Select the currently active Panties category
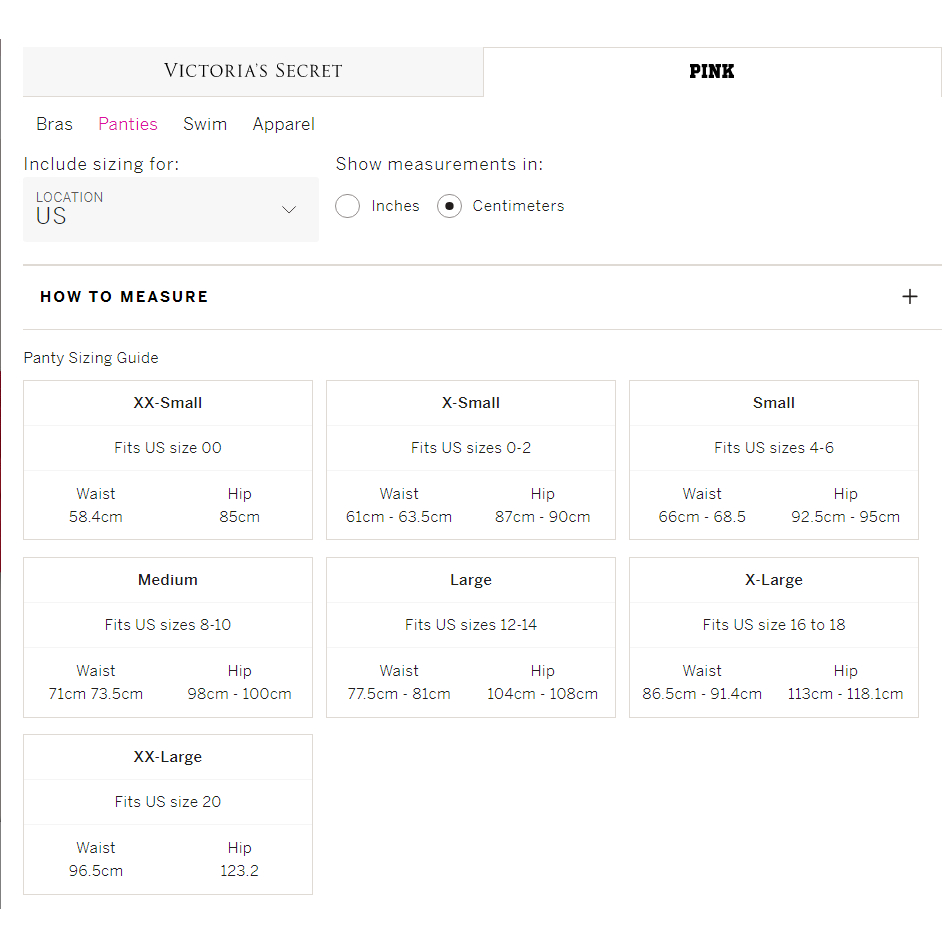The image size is (948, 948). [127, 124]
